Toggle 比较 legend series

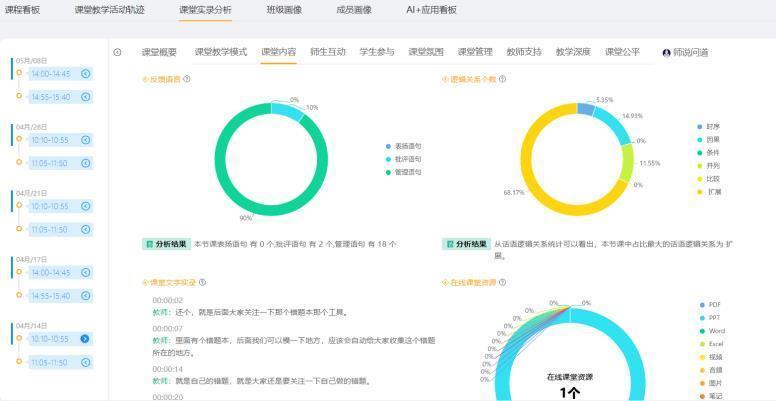[x=708, y=179]
